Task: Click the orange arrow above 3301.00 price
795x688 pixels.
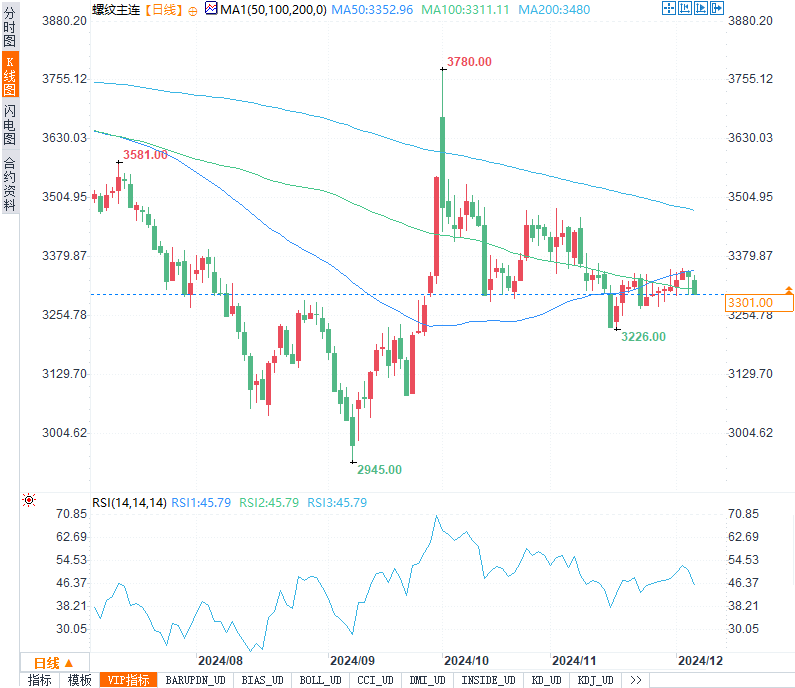Action: (788, 289)
